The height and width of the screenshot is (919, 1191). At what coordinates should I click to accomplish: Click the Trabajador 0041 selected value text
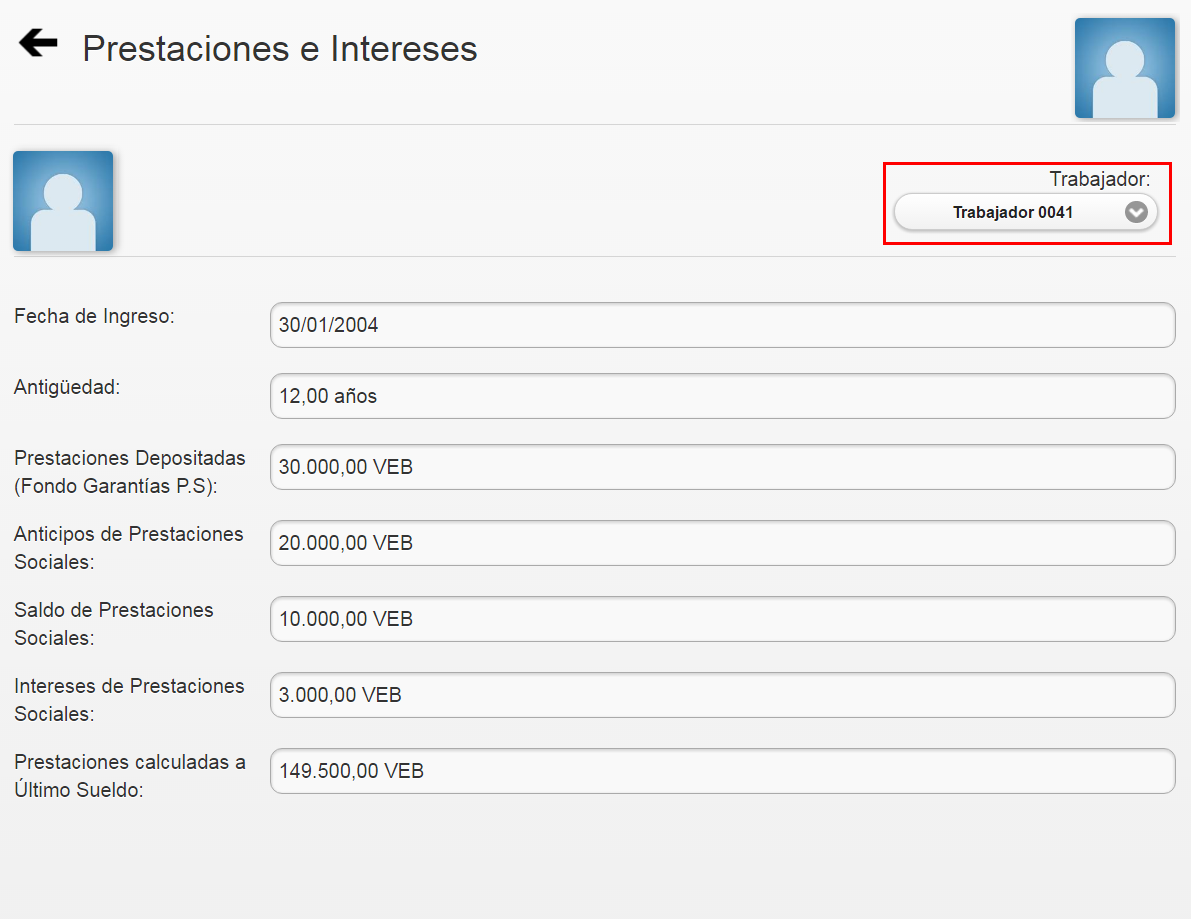click(1013, 212)
